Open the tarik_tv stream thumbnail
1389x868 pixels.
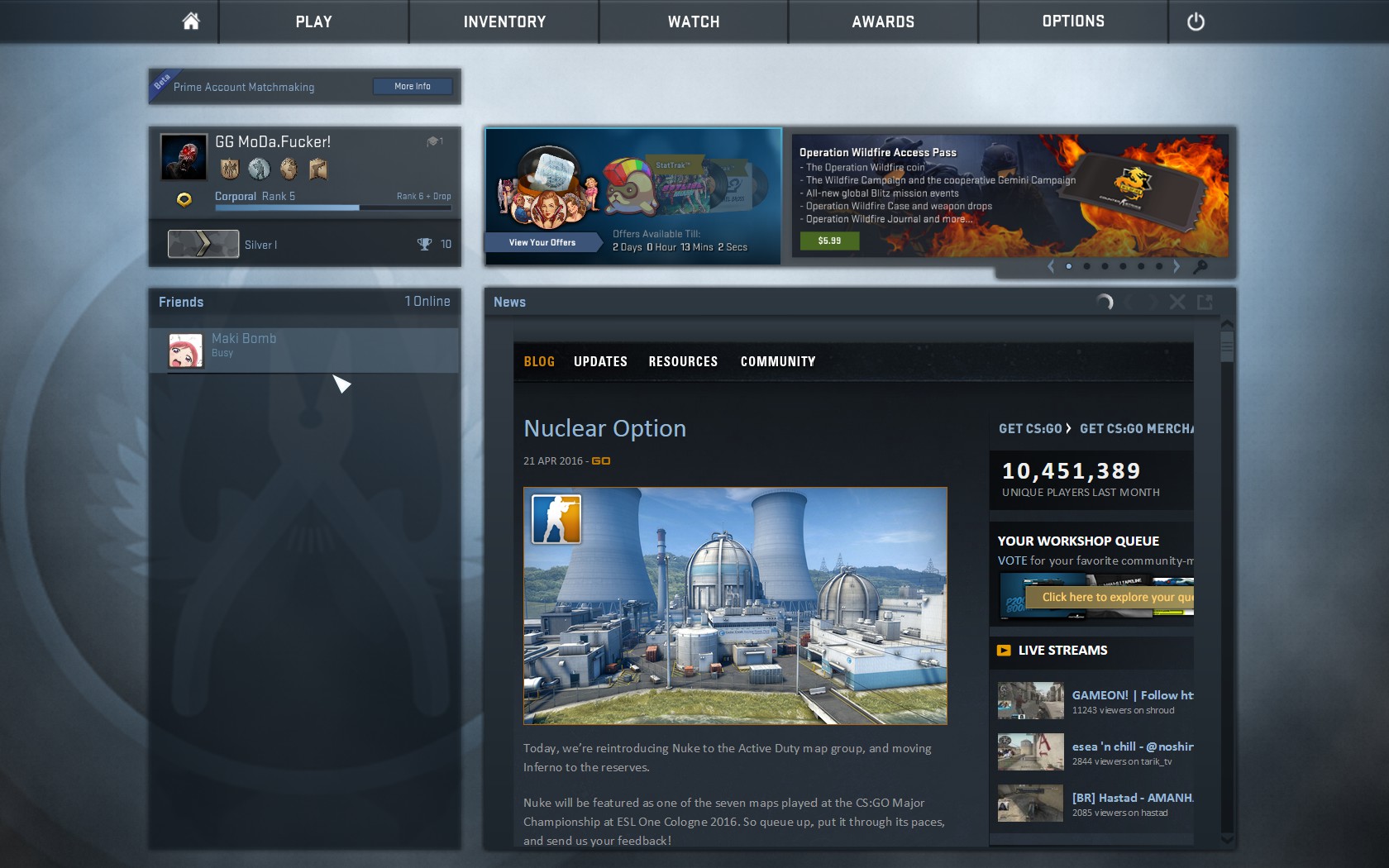point(1030,751)
